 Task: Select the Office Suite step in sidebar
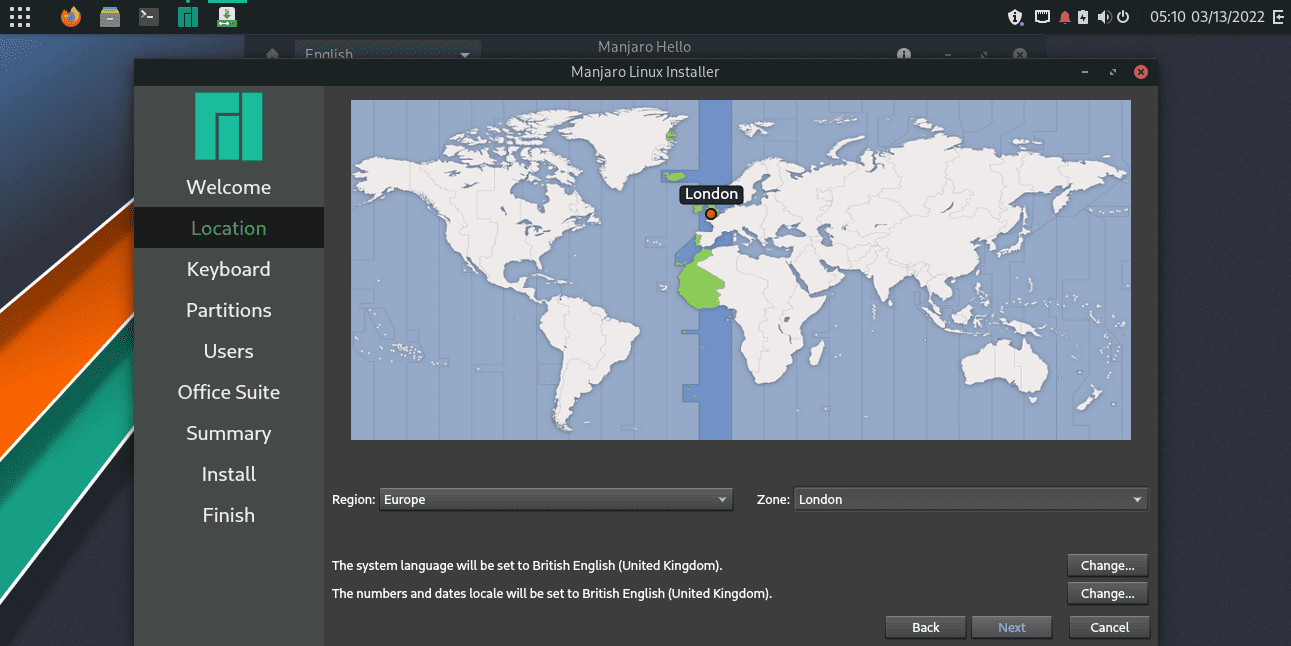coord(228,392)
